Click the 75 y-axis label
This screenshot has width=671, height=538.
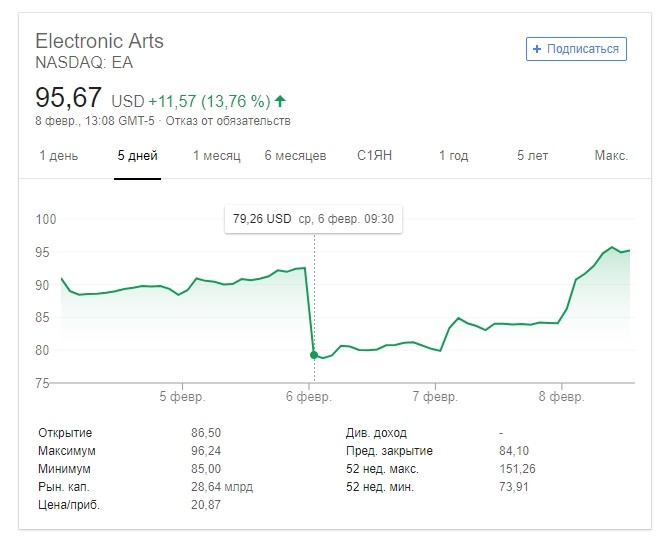click(x=42, y=383)
